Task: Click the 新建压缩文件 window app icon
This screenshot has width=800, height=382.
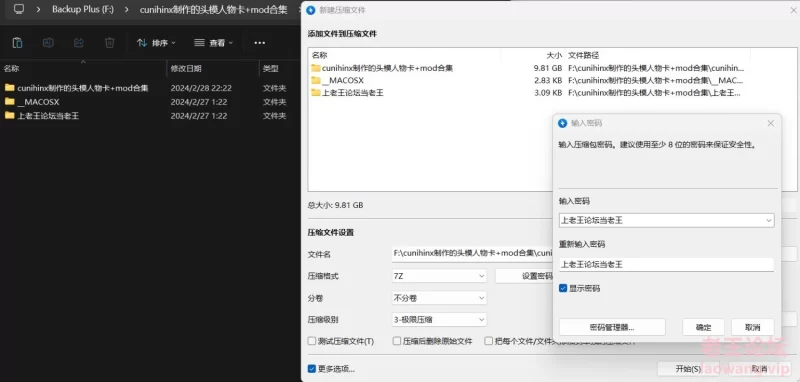Action: point(311,10)
